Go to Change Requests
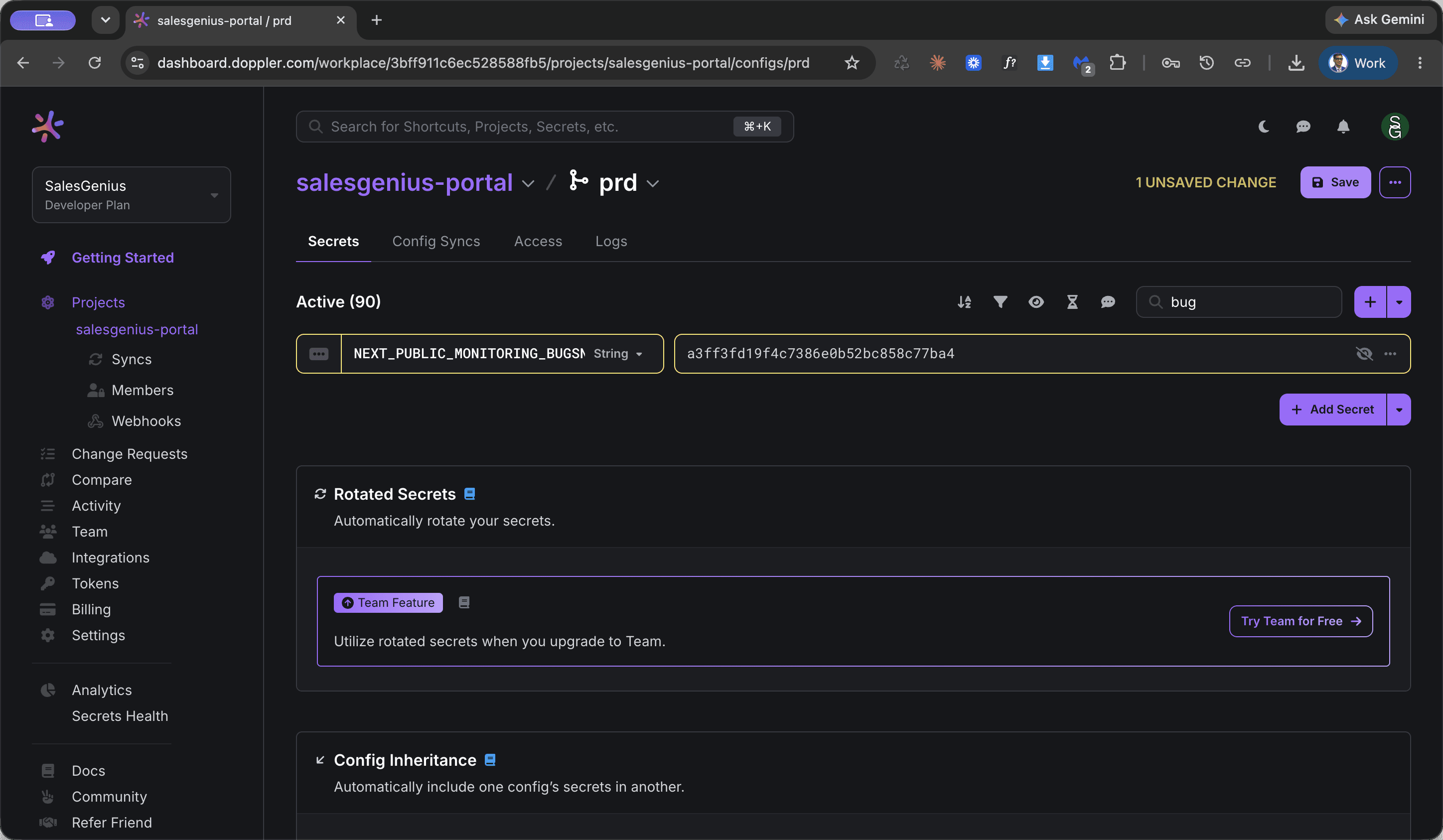This screenshot has height=840, width=1443. [130, 454]
